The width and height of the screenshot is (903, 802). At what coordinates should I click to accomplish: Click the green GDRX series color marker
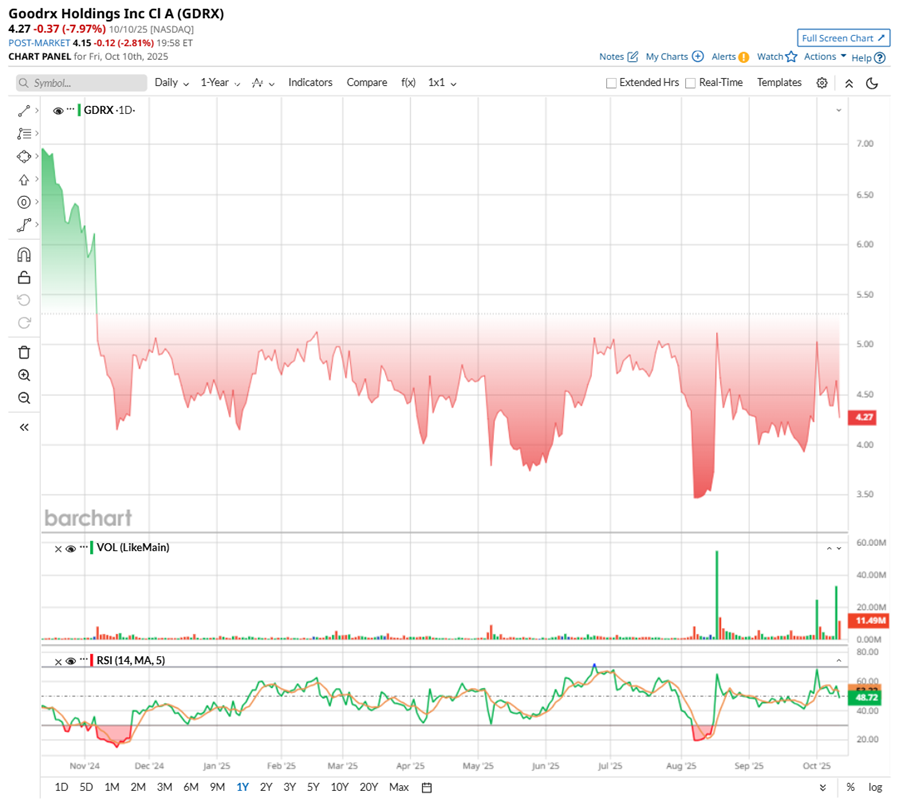pyautogui.click(x=79, y=110)
